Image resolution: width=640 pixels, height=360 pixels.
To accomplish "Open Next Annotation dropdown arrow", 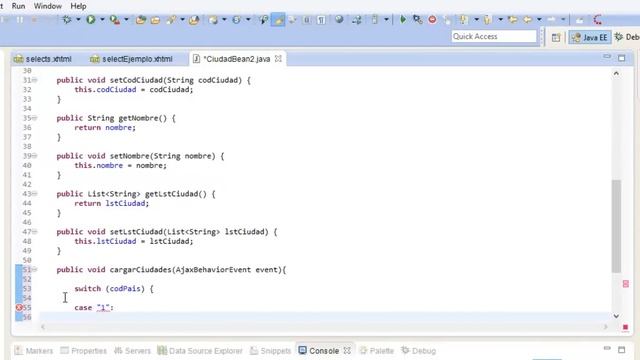I will click(476, 20).
